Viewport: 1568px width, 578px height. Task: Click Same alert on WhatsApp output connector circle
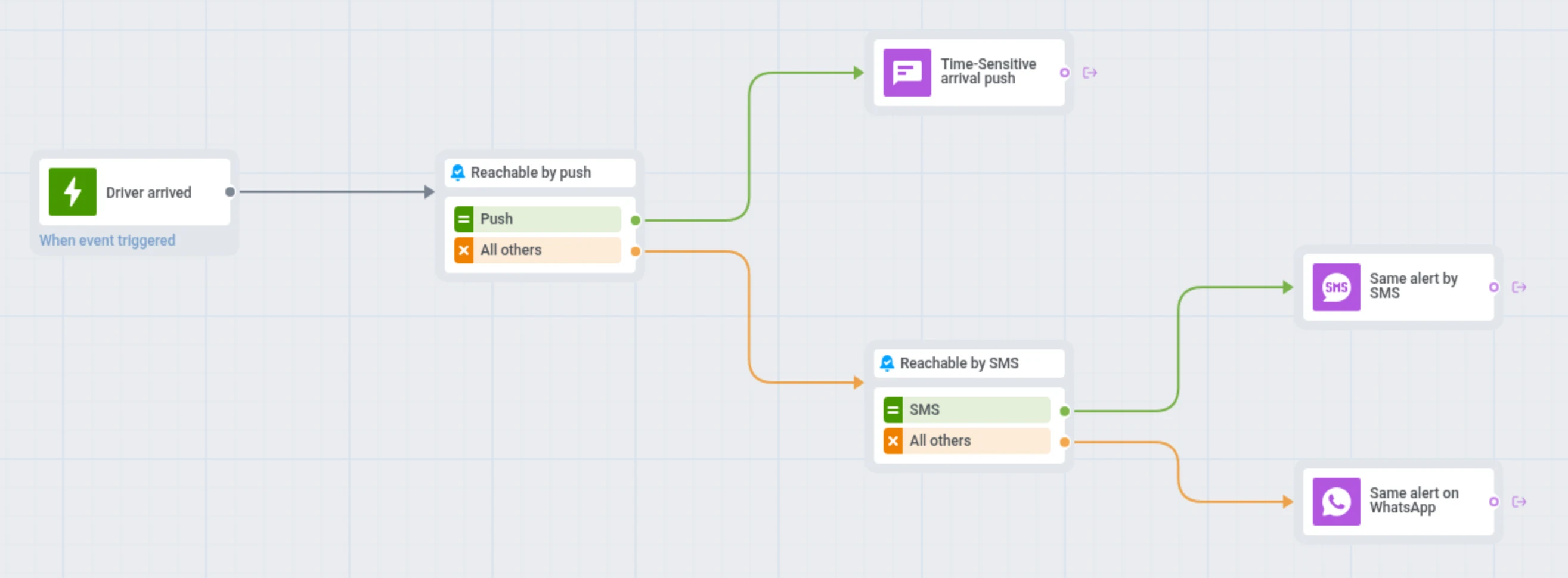(x=1493, y=502)
